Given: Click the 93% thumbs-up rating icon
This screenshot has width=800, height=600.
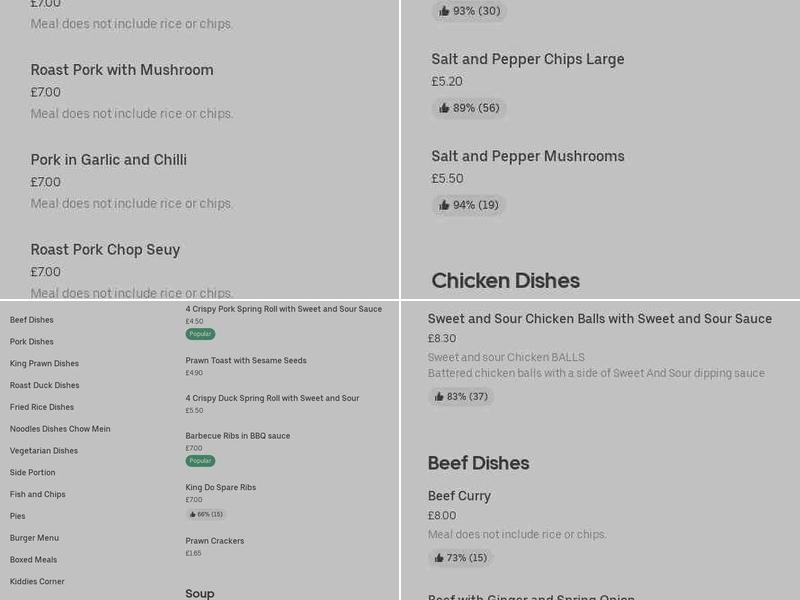Looking at the screenshot, I should coord(468,11).
